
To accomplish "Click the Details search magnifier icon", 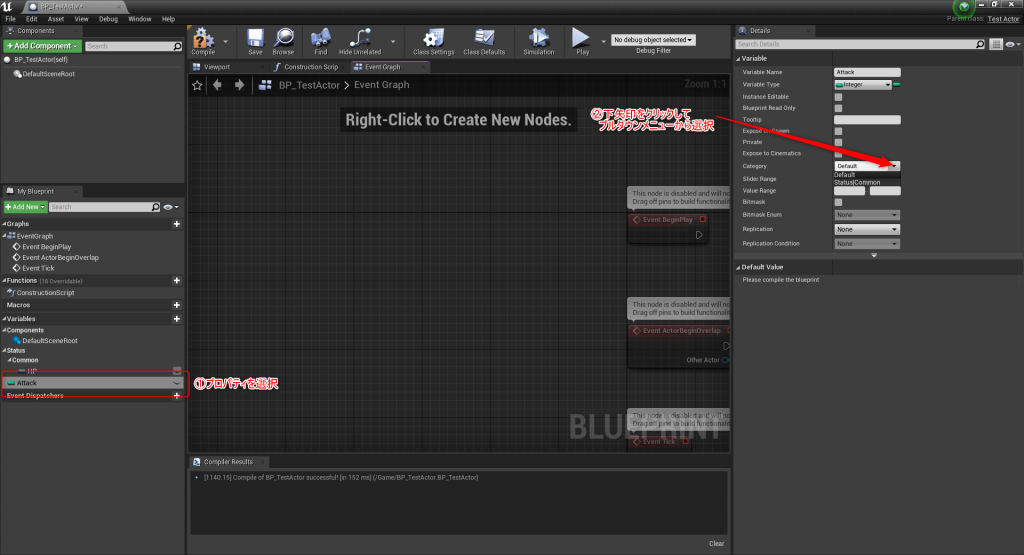I will click(980, 44).
